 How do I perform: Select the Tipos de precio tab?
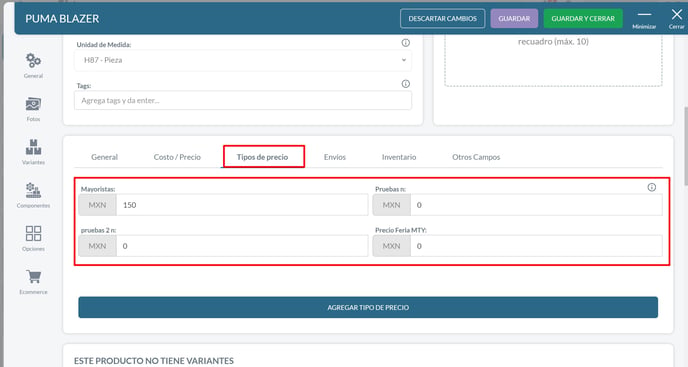tap(262, 157)
